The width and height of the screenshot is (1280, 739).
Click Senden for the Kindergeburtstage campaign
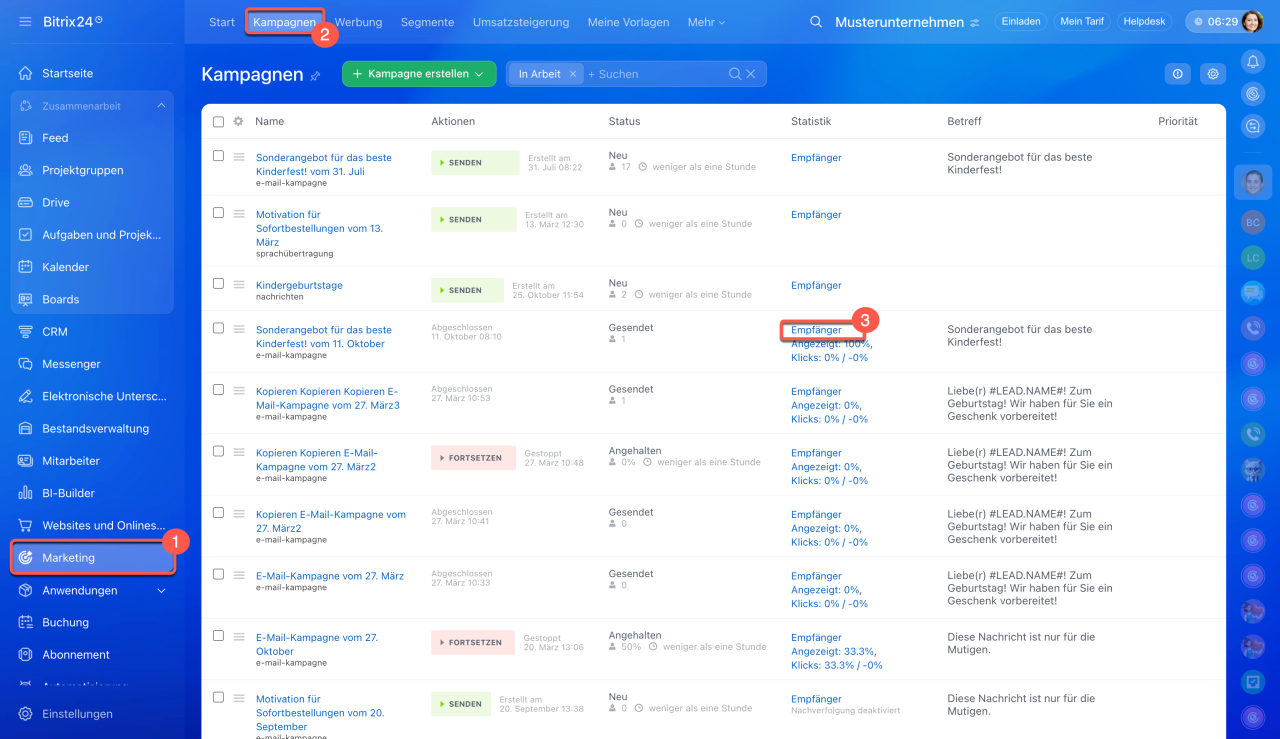tap(466, 290)
